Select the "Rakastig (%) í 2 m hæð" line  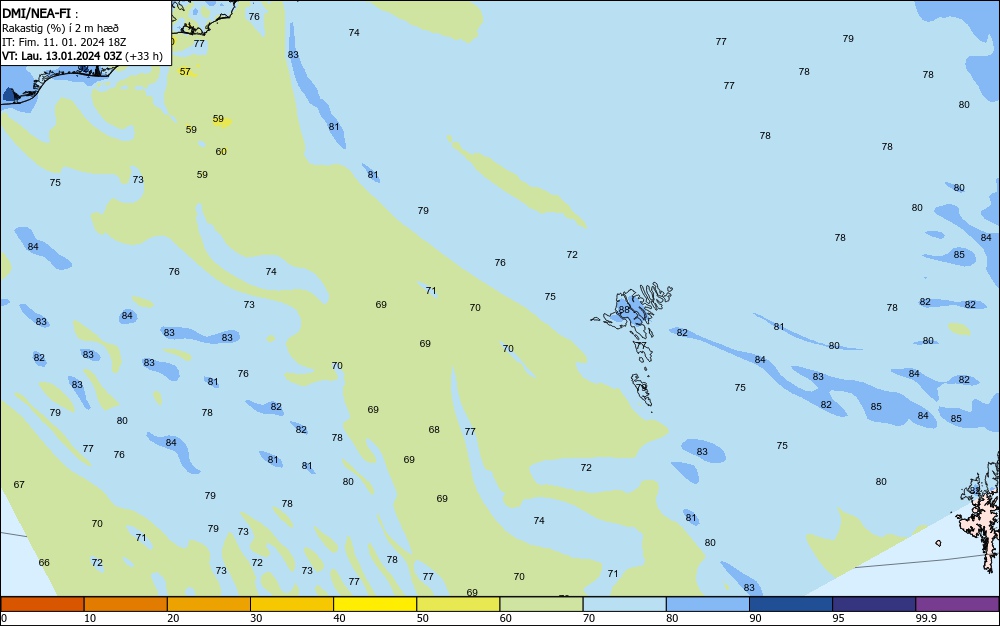[60, 28]
